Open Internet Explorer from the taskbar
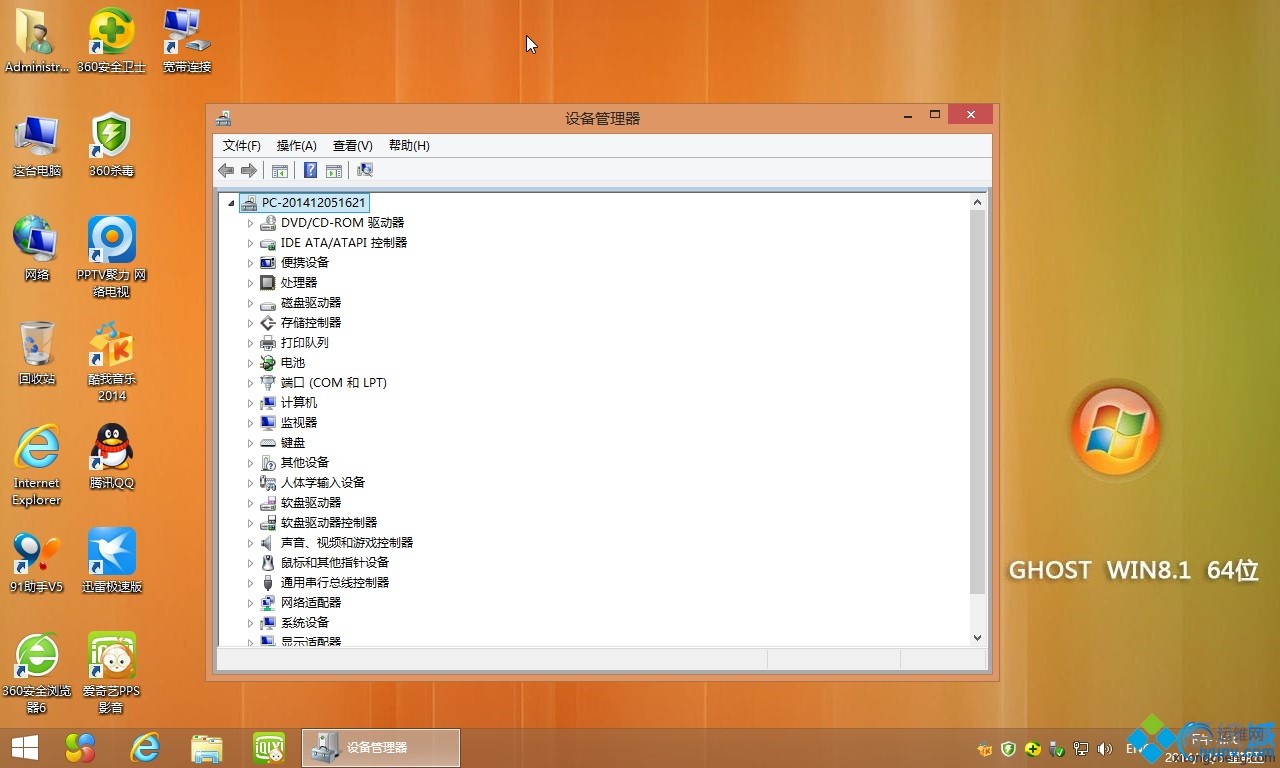The width and height of the screenshot is (1280, 768). point(145,748)
